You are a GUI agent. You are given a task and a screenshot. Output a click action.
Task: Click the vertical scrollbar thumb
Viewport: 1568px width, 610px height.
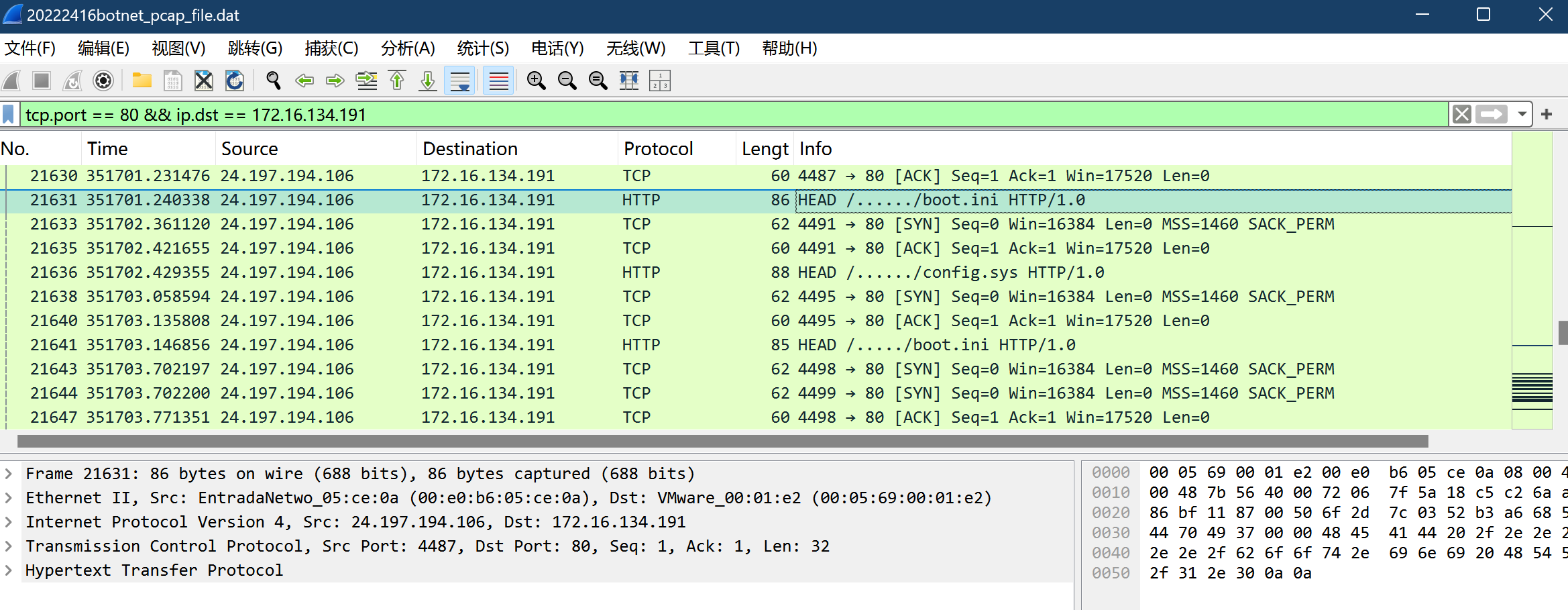pos(1563,332)
